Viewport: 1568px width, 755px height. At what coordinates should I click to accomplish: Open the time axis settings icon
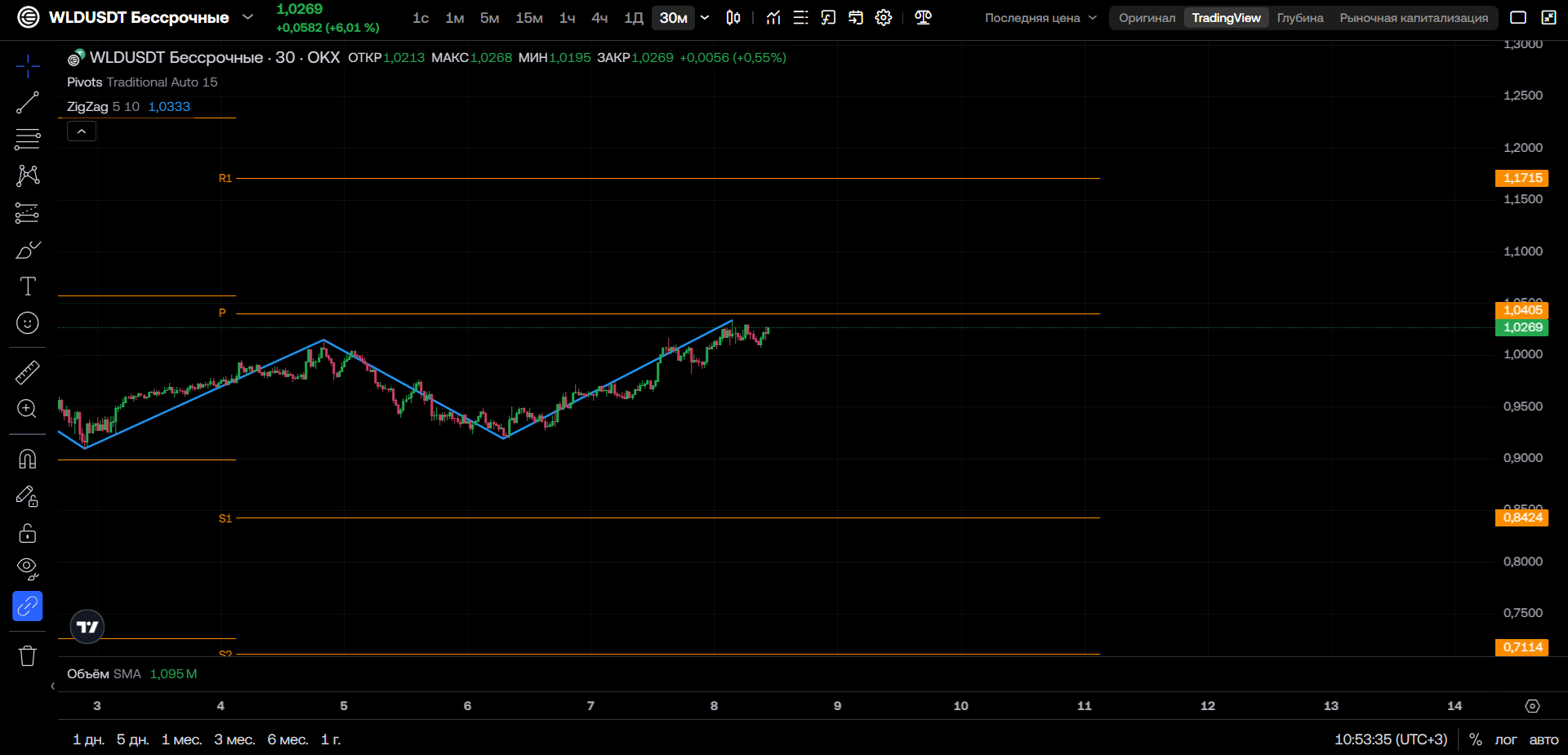tap(1533, 706)
